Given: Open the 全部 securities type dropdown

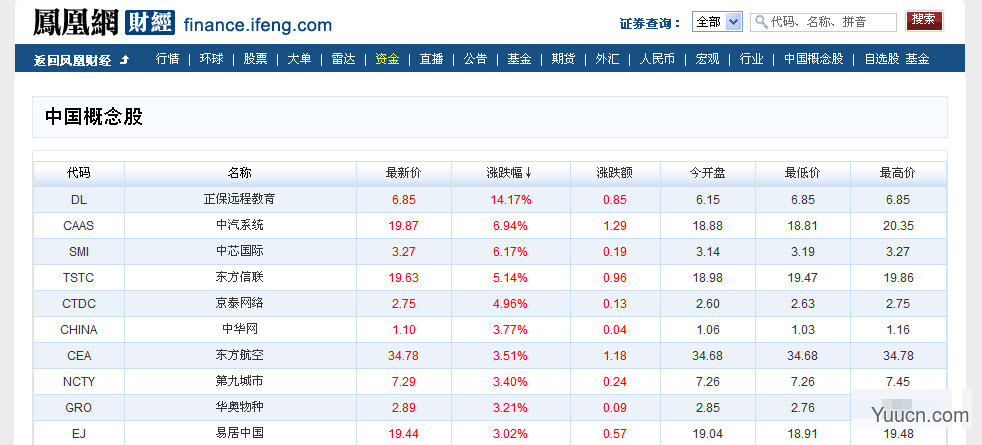Looking at the screenshot, I should click(717, 22).
